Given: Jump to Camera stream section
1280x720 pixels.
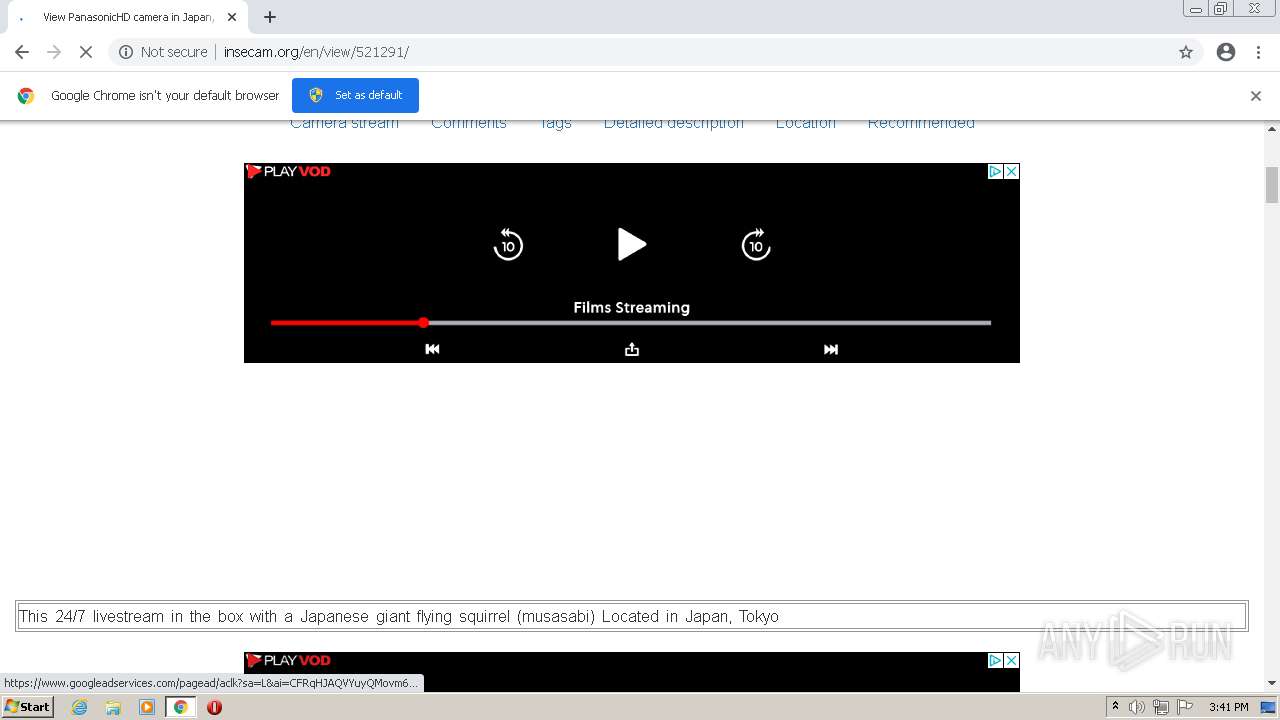Looking at the screenshot, I should tap(344, 124).
